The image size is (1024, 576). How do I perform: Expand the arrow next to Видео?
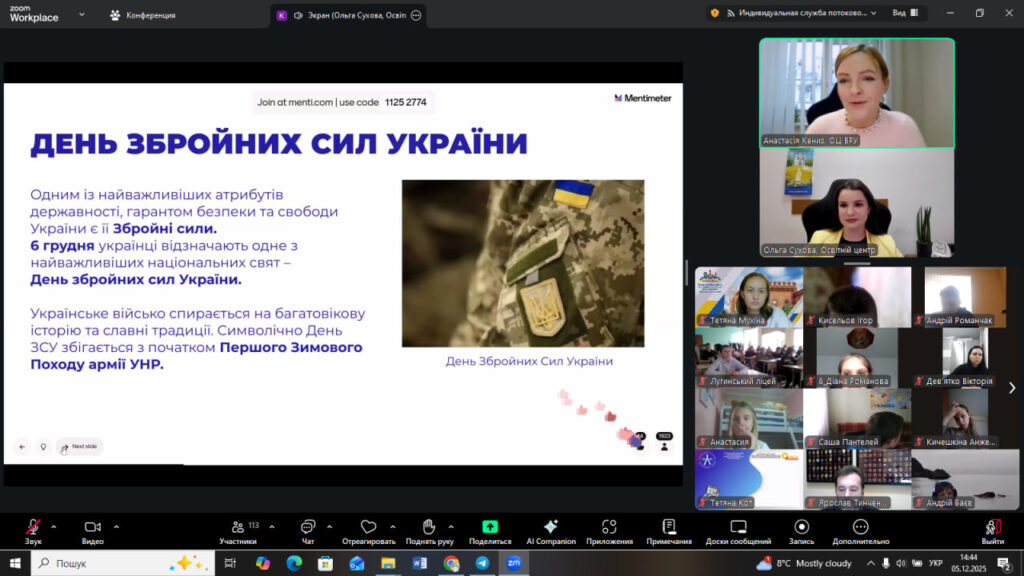click(116, 526)
